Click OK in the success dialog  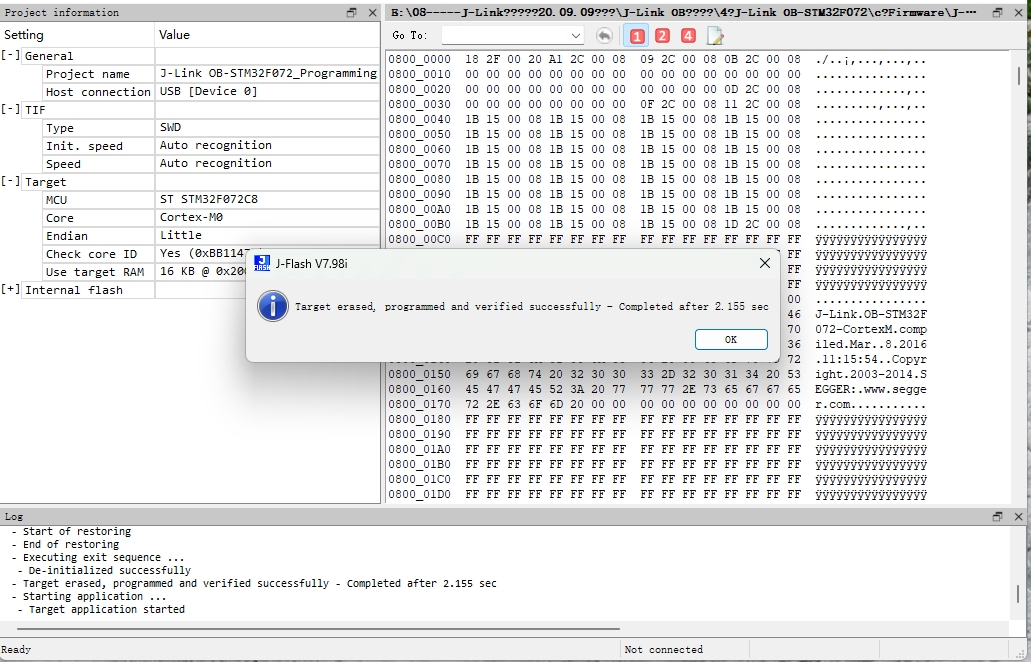[731, 339]
